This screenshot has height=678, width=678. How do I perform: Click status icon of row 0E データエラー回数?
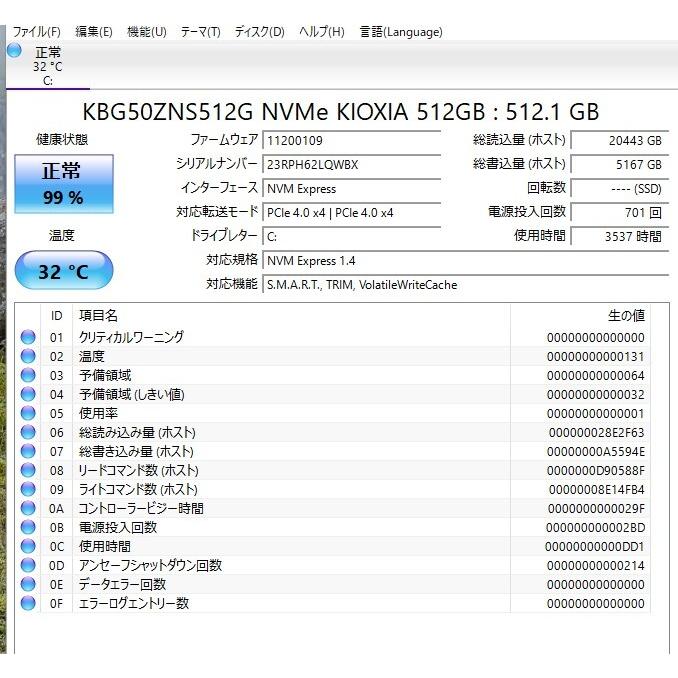[28, 584]
